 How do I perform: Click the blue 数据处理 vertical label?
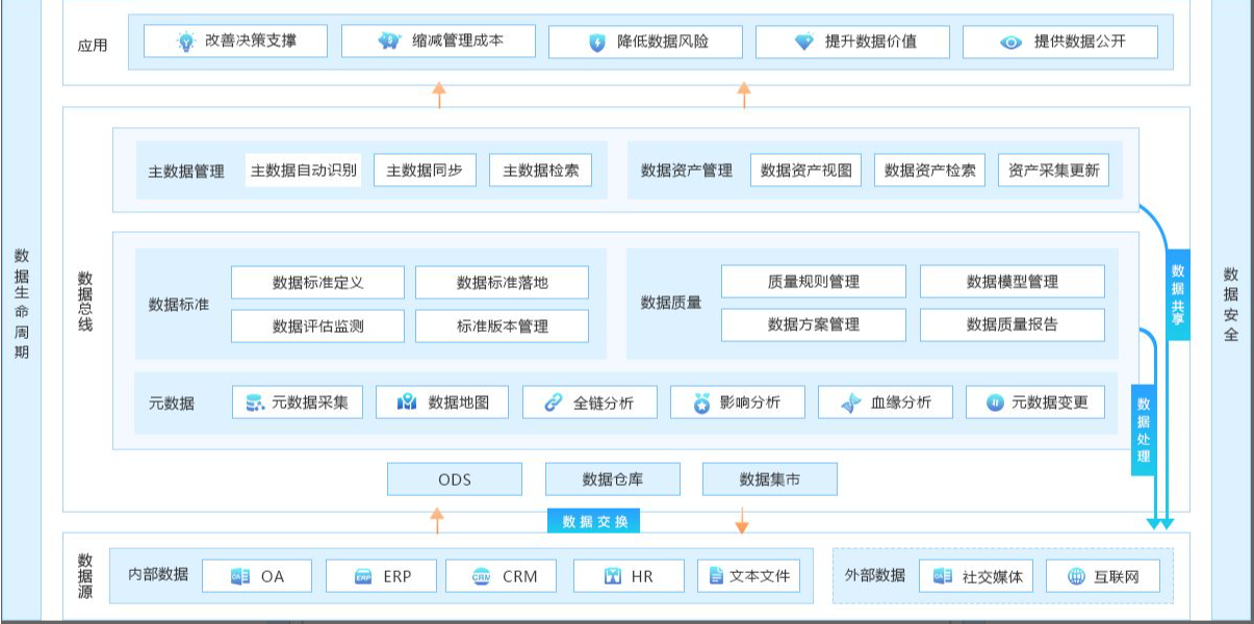pyautogui.click(x=1144, y=430)
